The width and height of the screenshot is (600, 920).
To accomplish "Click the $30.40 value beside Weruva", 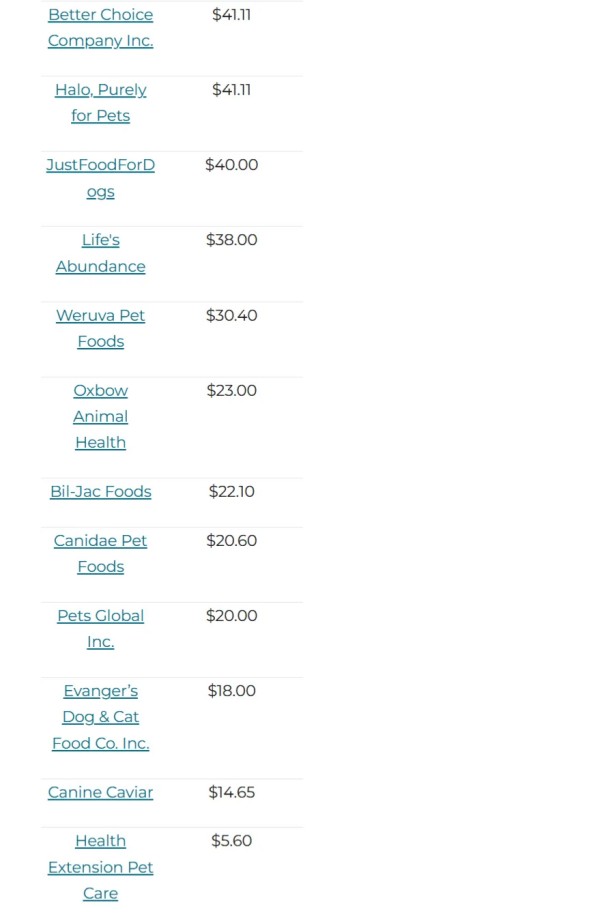I will (x=232, y=316).
